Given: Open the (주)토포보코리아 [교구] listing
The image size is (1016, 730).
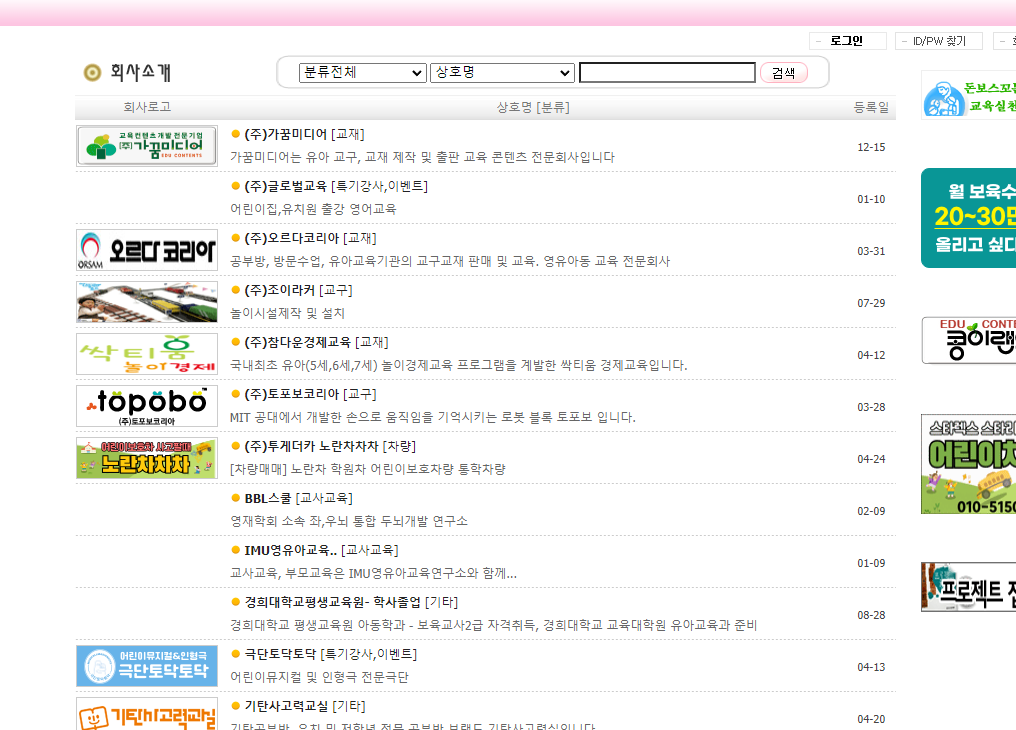Looking at the screenshot, I should pyautogui.click(x=310, y=394).
